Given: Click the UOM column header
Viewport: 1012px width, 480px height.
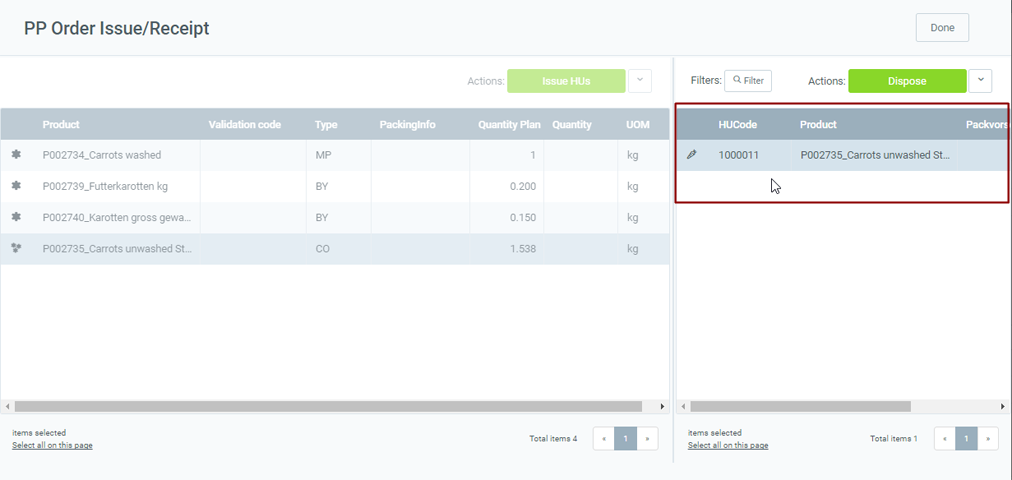Looking at the screenshot, I should coord(638,125).
